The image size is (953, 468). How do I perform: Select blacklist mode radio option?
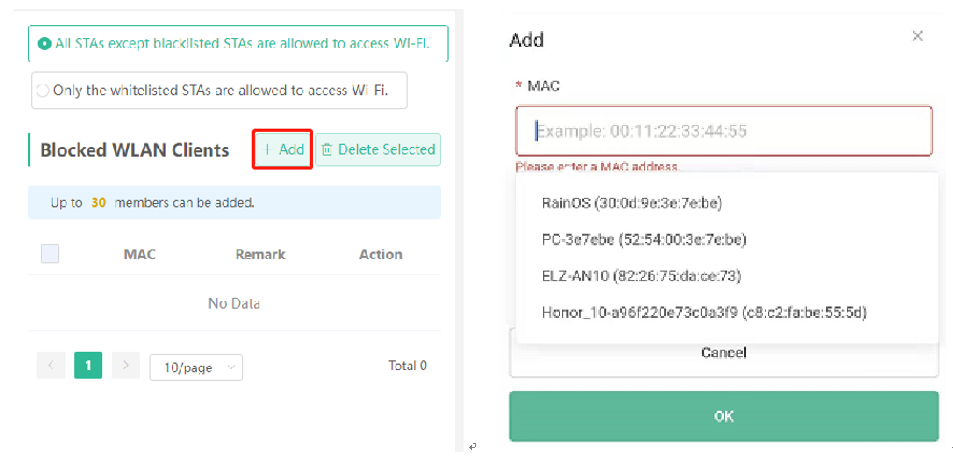[44, 44]
